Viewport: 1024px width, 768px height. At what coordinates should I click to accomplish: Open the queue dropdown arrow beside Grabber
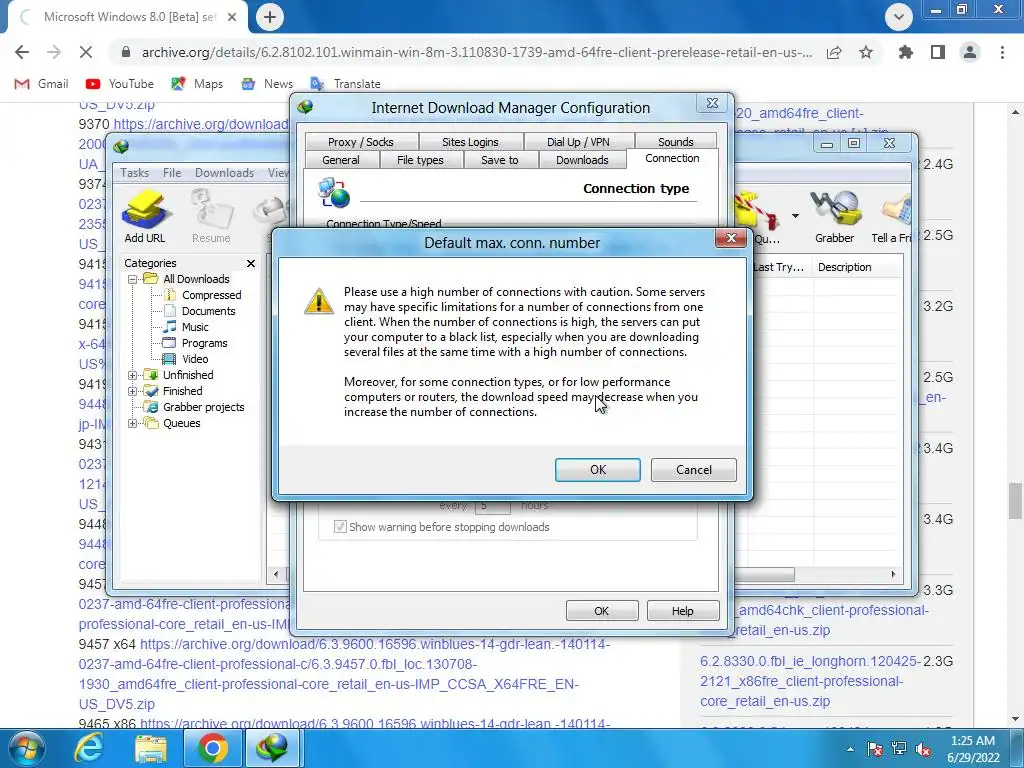point(795,216)
